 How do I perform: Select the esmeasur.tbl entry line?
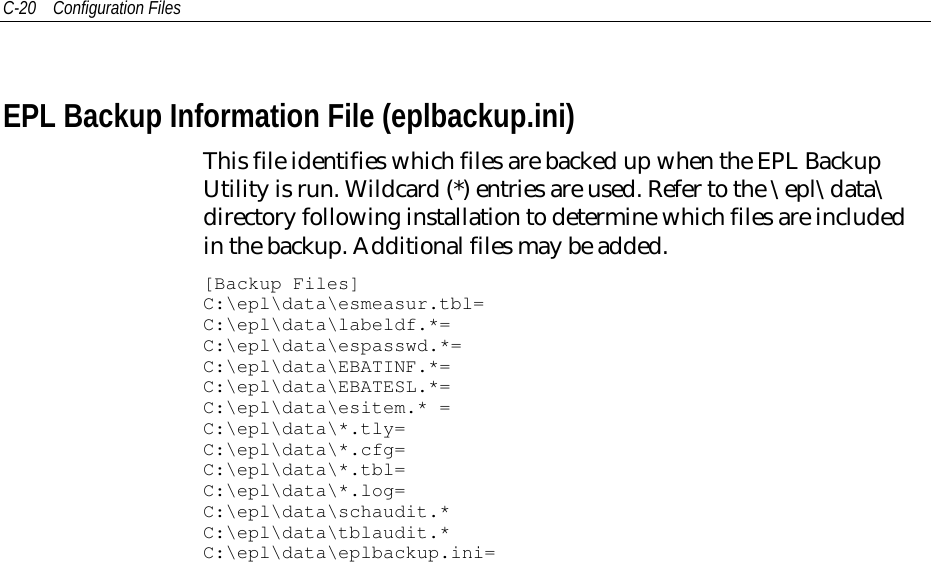(344, 304)
